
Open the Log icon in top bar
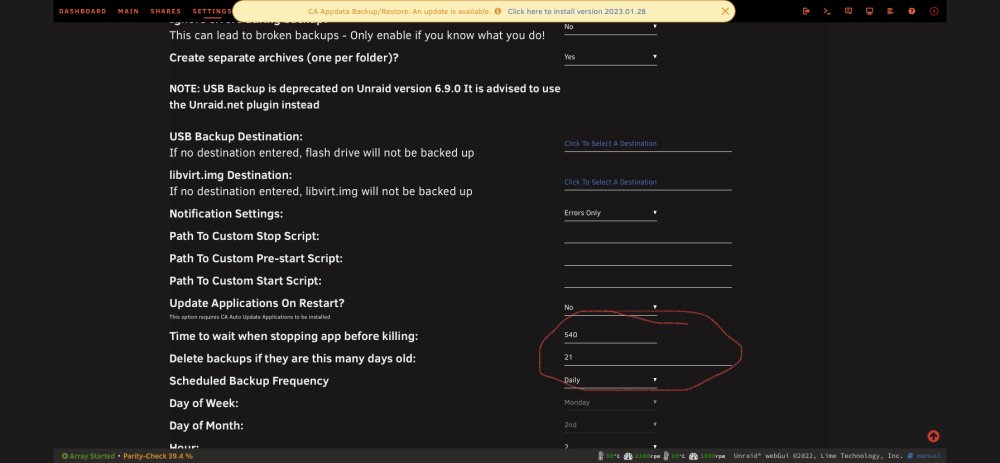[890, 11]
